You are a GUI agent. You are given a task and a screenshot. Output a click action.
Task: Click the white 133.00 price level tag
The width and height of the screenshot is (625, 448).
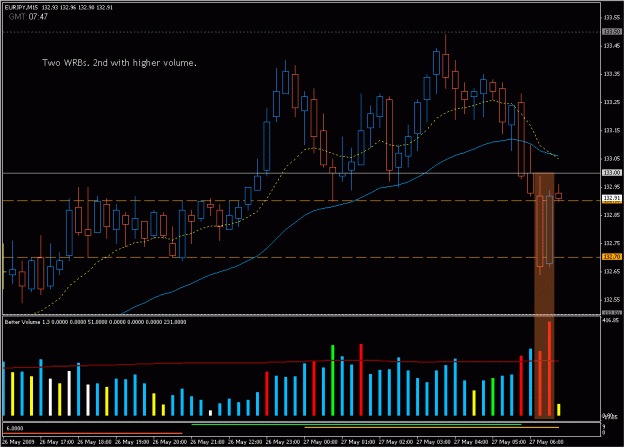tap(611, 173)
